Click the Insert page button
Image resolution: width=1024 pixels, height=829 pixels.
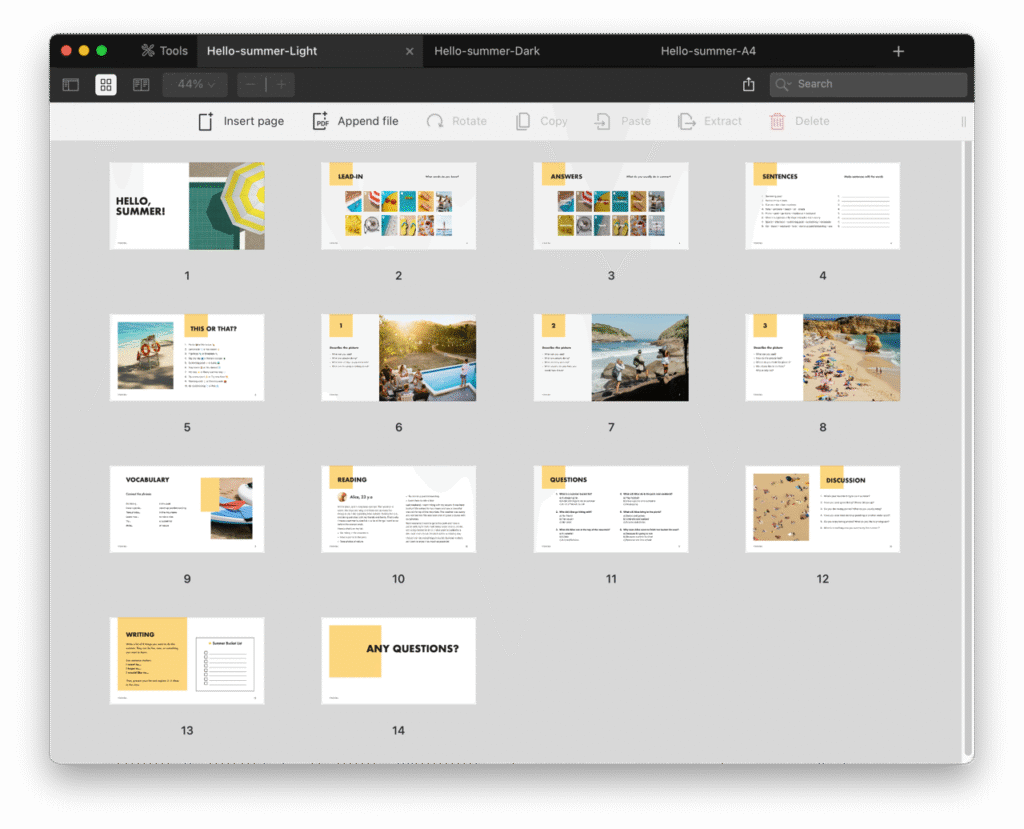click(241, 121)
